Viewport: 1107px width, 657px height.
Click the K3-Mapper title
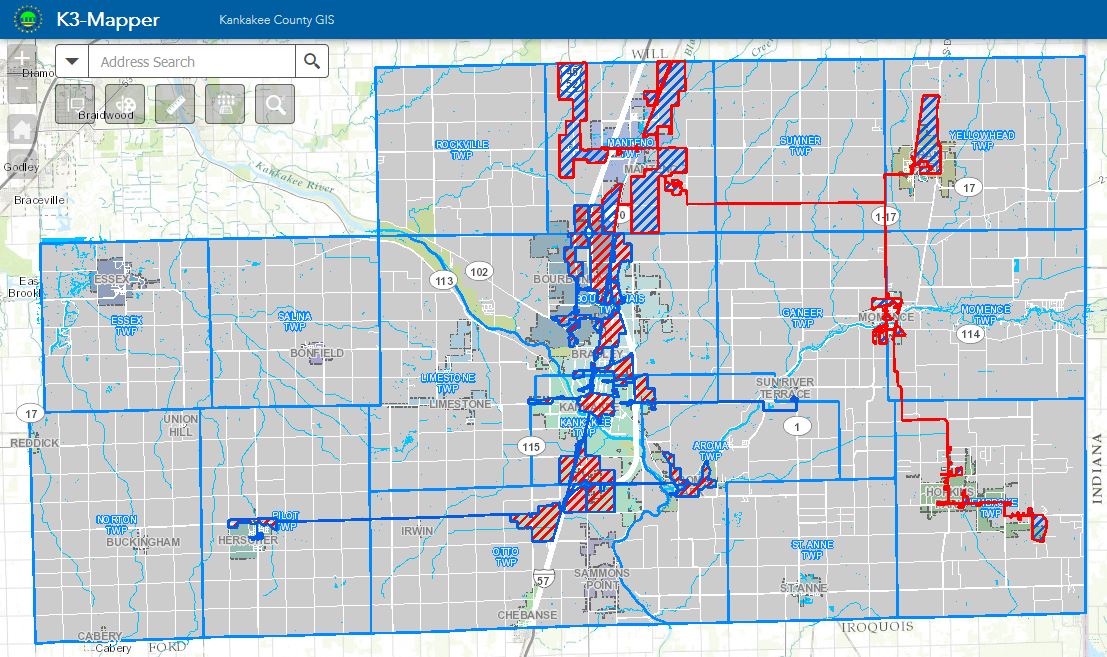click(x=110, y=18)
